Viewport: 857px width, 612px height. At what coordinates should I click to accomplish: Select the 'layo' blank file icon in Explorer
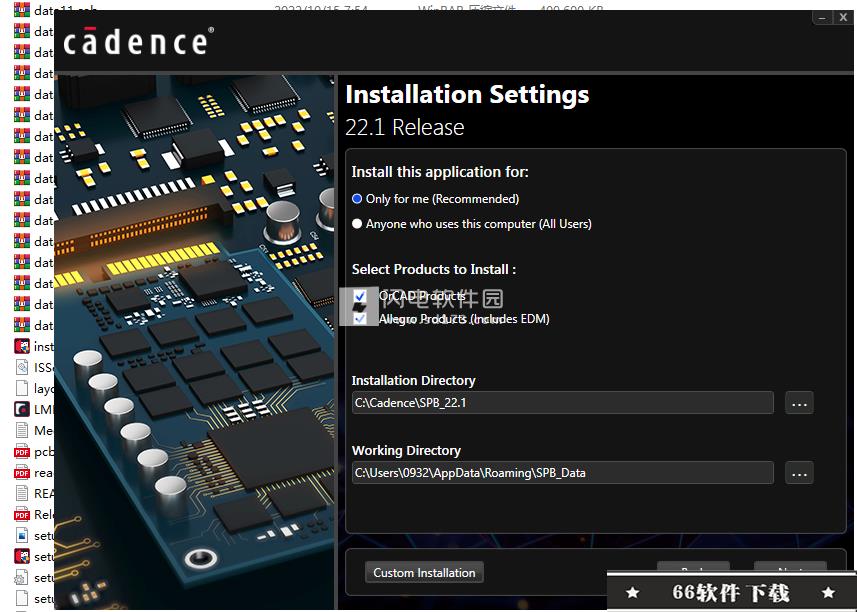click(x=22, y=388)
